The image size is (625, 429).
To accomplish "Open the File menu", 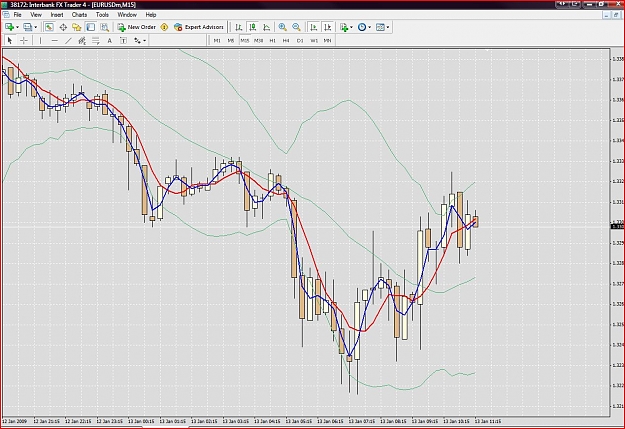I will pos(18,15).
